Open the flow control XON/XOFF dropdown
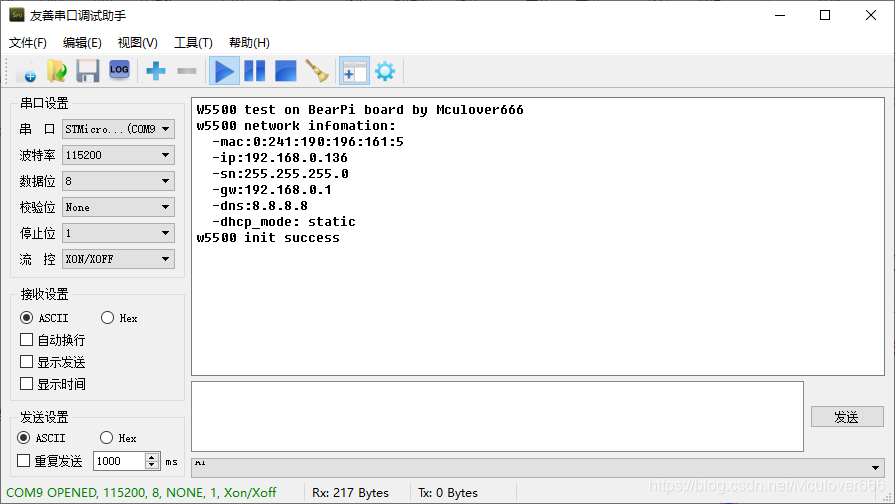Viewport: 895px width, 504px height. coord(118,259)
